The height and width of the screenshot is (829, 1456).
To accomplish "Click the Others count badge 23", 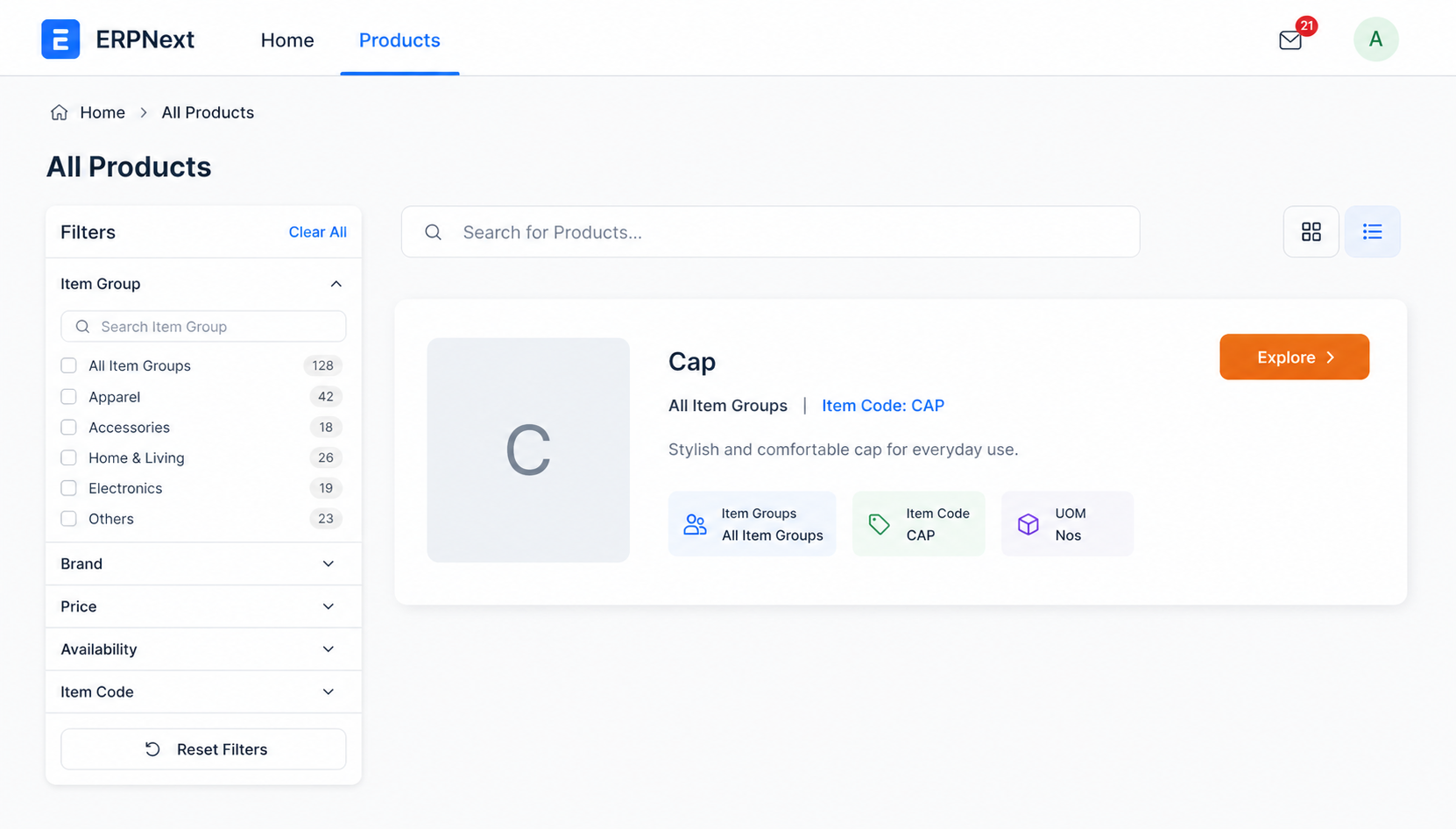I will click(x=326, y=519).
